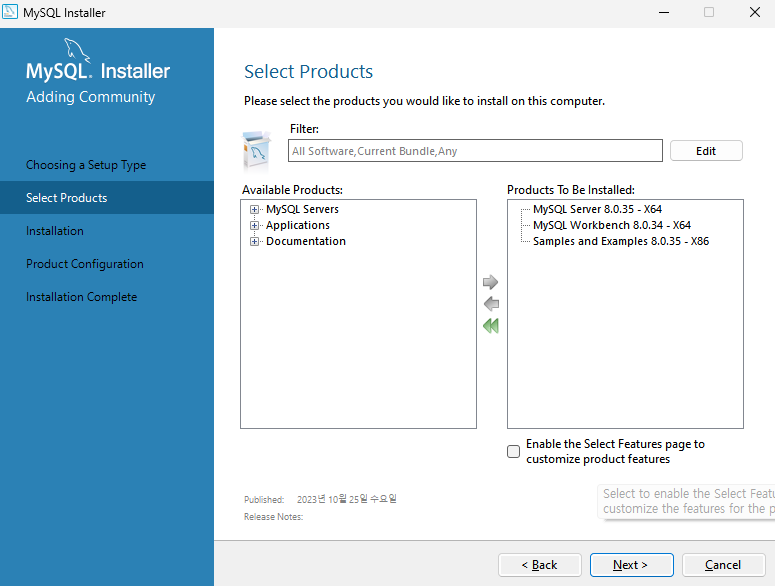The width and height of the screenshot is (775, 586).
Task: Click the left arrow to remove product
Action: point(491,303)
